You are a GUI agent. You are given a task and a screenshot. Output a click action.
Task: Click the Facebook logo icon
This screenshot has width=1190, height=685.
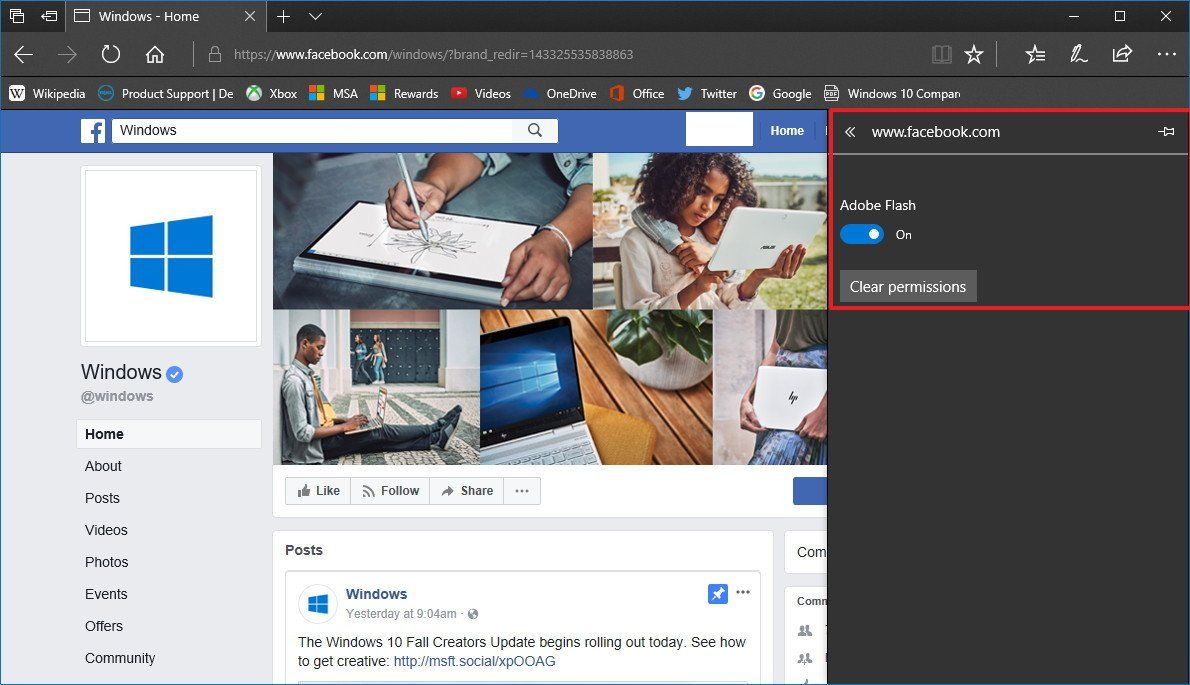click(x=92, y=130)
